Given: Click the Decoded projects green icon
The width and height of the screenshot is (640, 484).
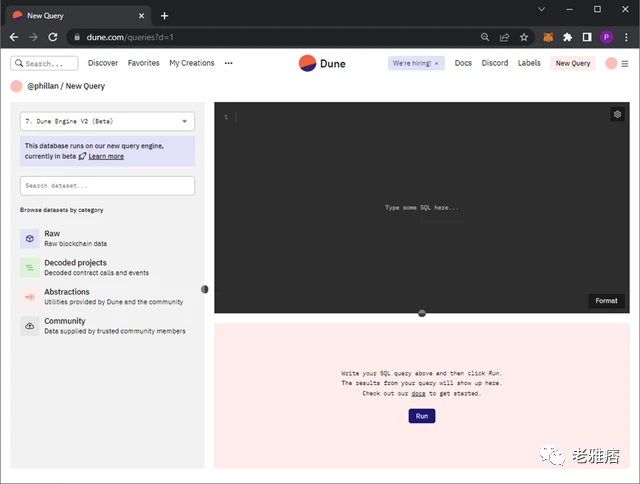Looking at the screenshot, I should [x=30, y=268].
